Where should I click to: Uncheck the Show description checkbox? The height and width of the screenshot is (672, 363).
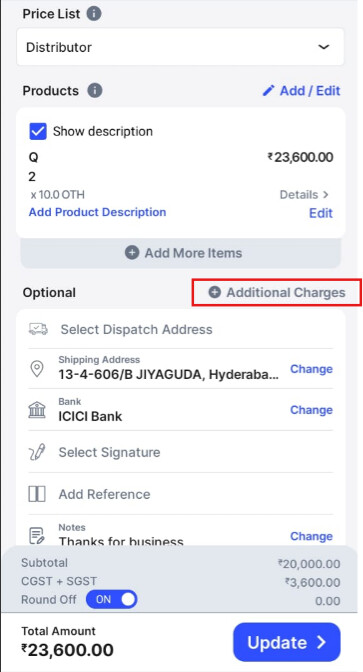pos(38,131)
